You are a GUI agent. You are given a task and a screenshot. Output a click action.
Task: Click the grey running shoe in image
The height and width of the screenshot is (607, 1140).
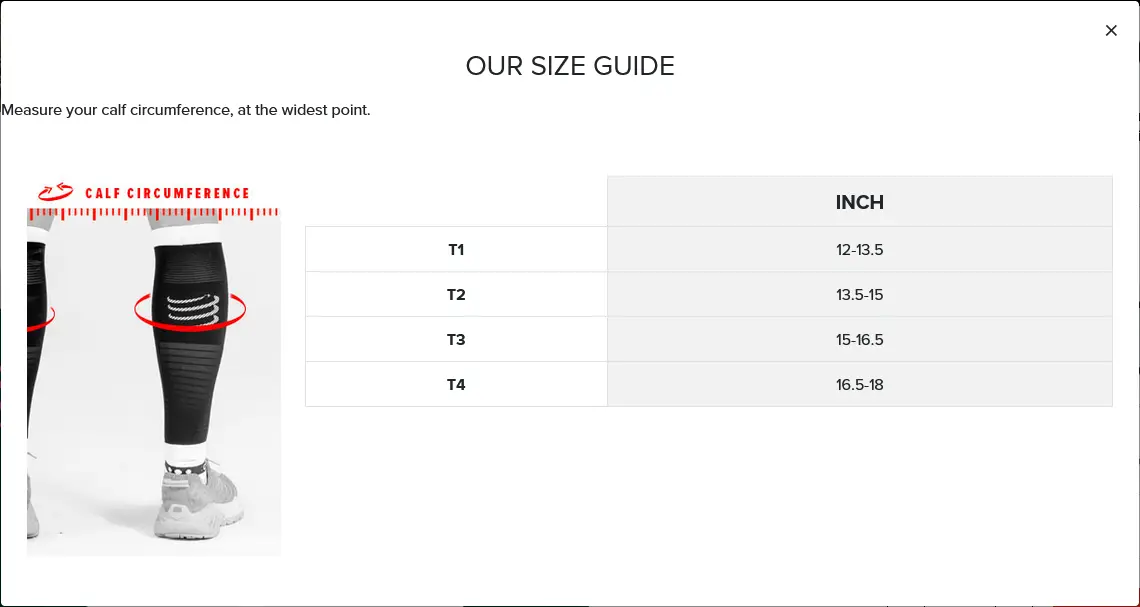pyautogui.click(x=196, y=502)
